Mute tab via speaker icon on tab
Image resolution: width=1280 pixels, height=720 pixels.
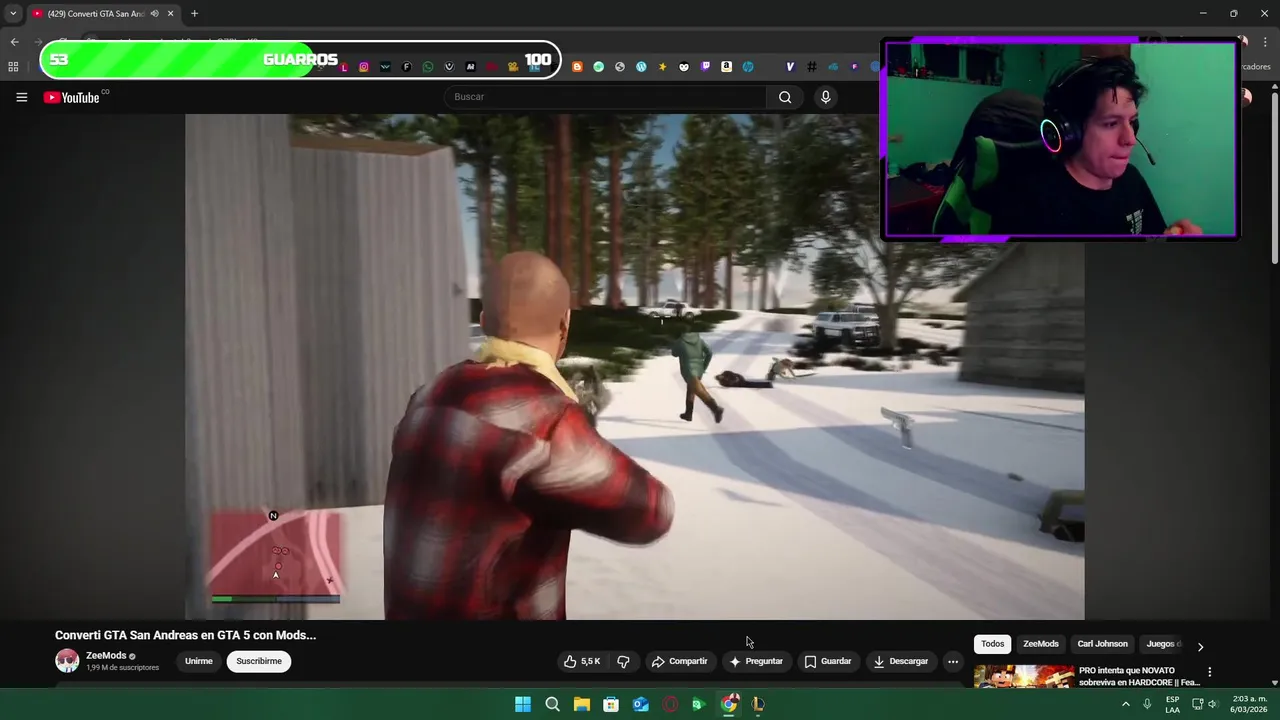click(154, 13)
